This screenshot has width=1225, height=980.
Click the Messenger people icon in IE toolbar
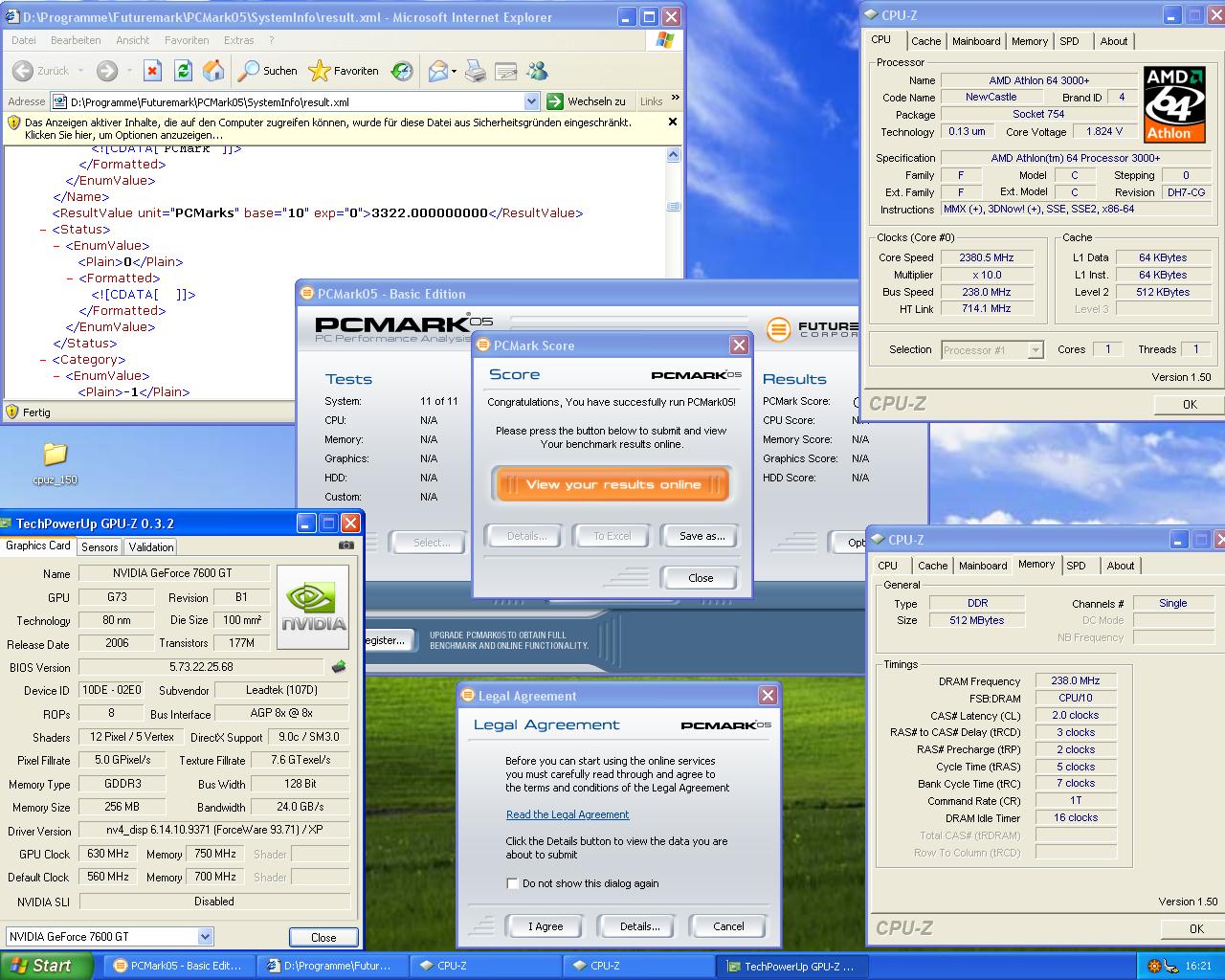[537, 71]
